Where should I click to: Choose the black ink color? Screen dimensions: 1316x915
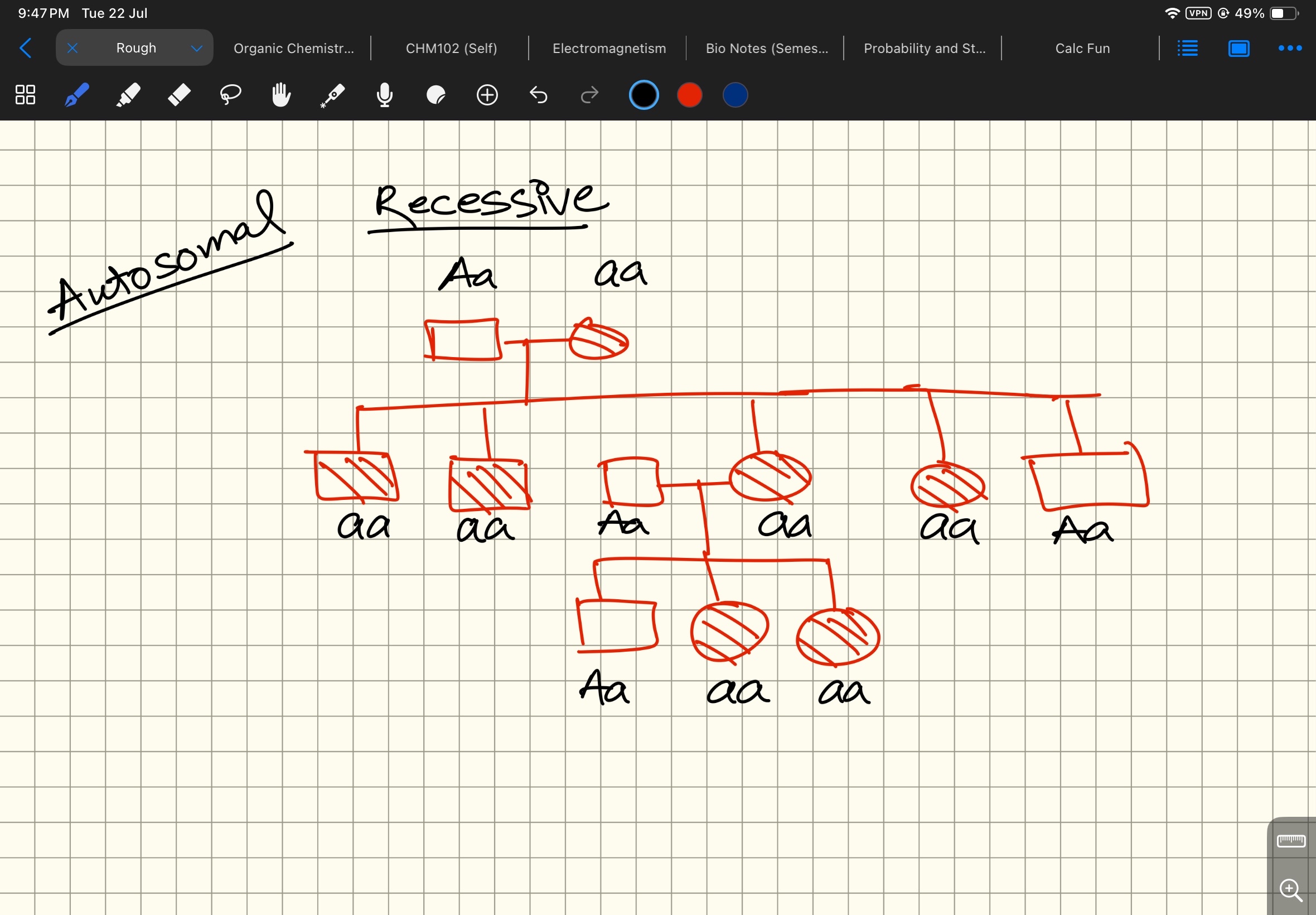click(x=644, y=95)
